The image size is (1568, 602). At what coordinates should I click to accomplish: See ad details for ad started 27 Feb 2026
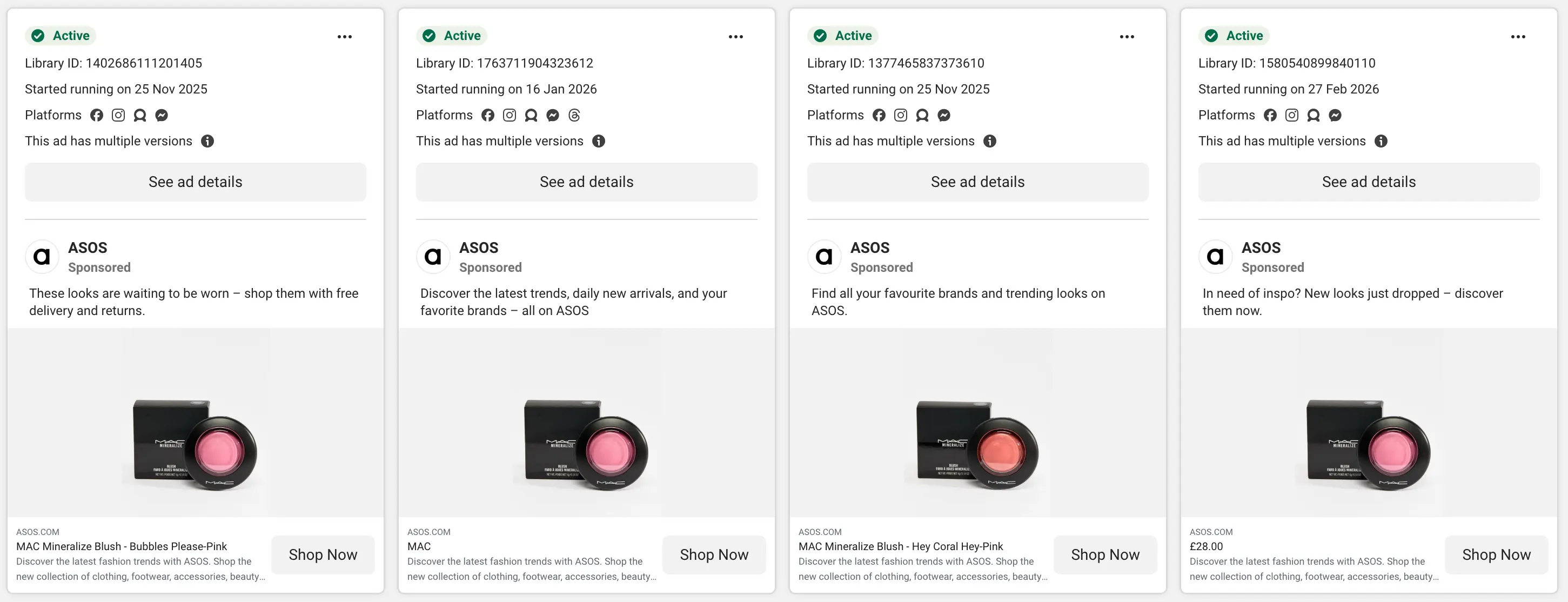tap(1368, 182)
